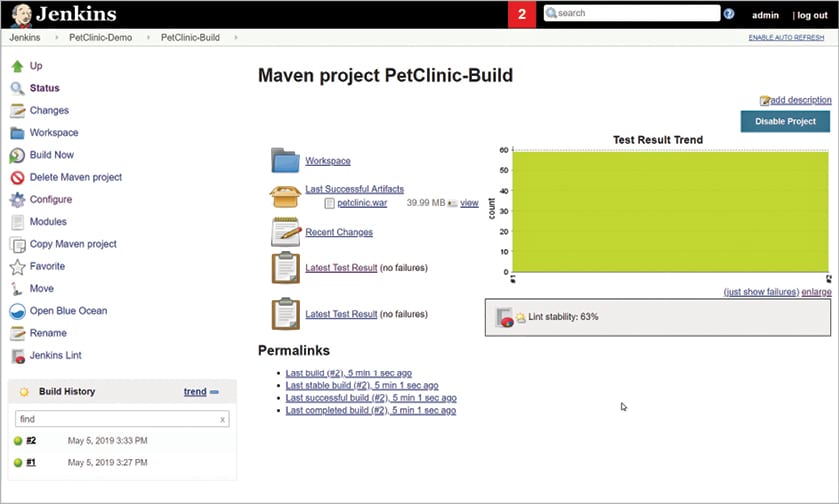
Task: Click the log out link
Action: [812, 16]
